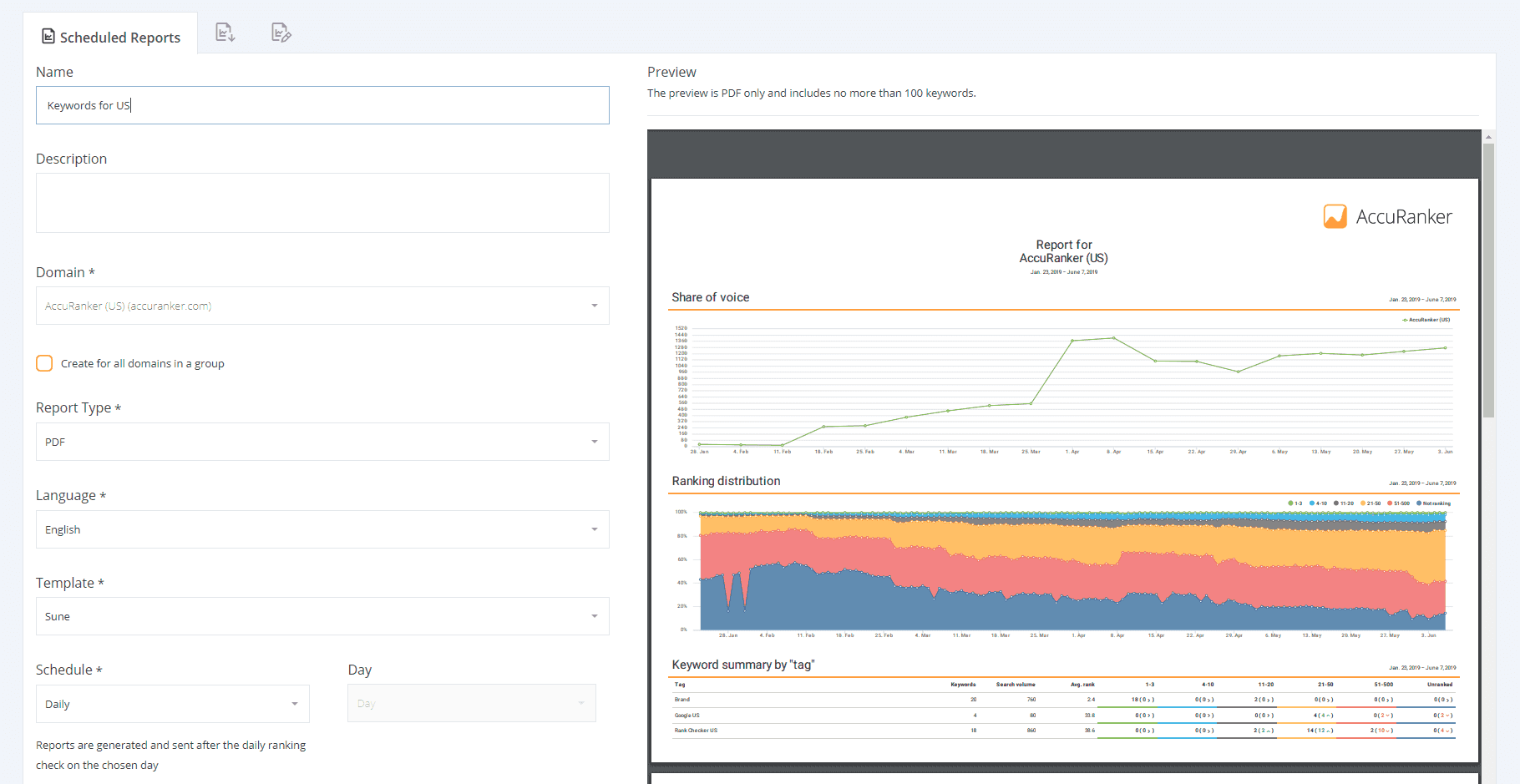
Task: Click the 'Search volume' column header
Action: pos(1016,685)
